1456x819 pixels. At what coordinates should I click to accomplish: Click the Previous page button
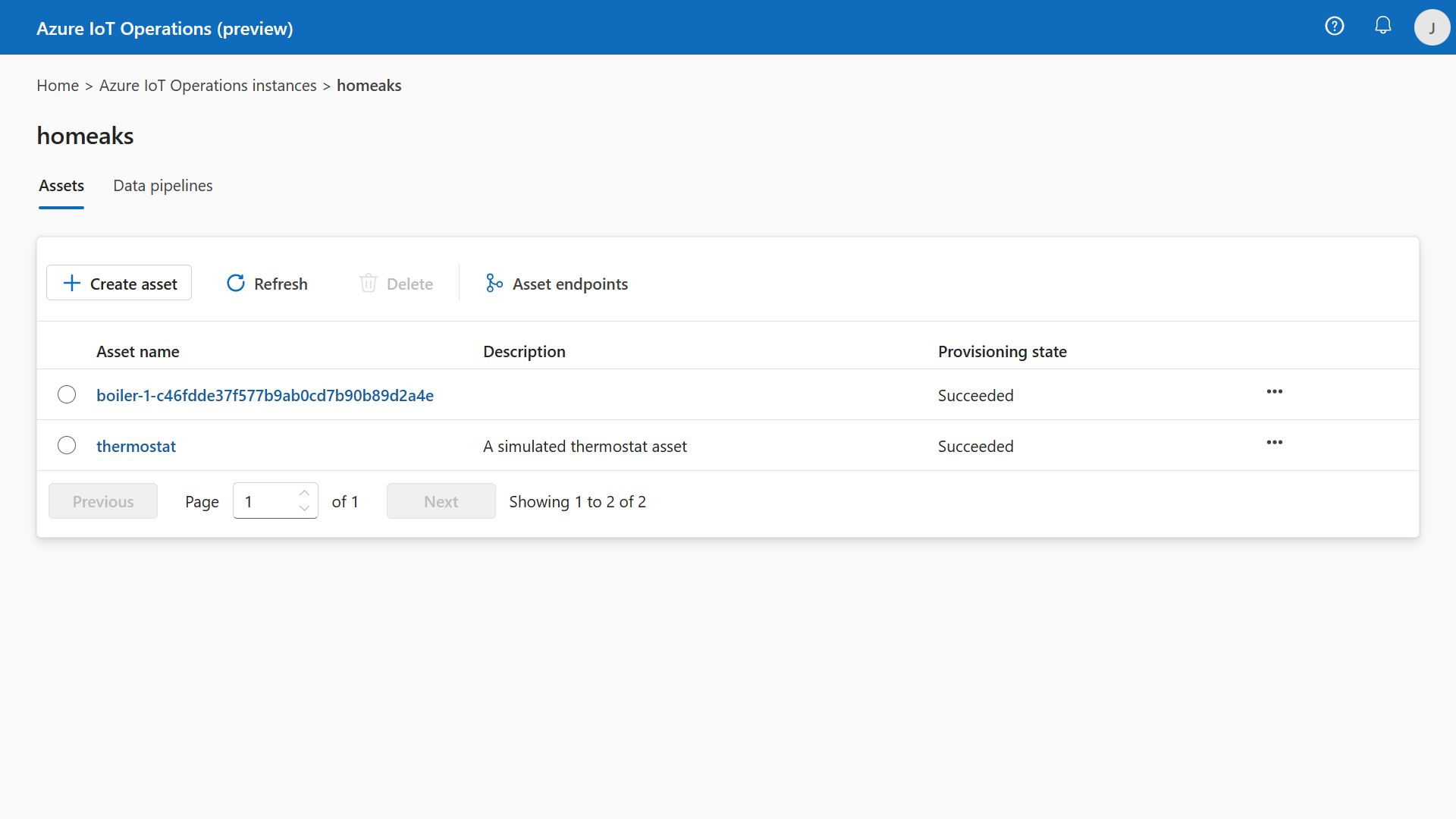[x=103, y=501]
